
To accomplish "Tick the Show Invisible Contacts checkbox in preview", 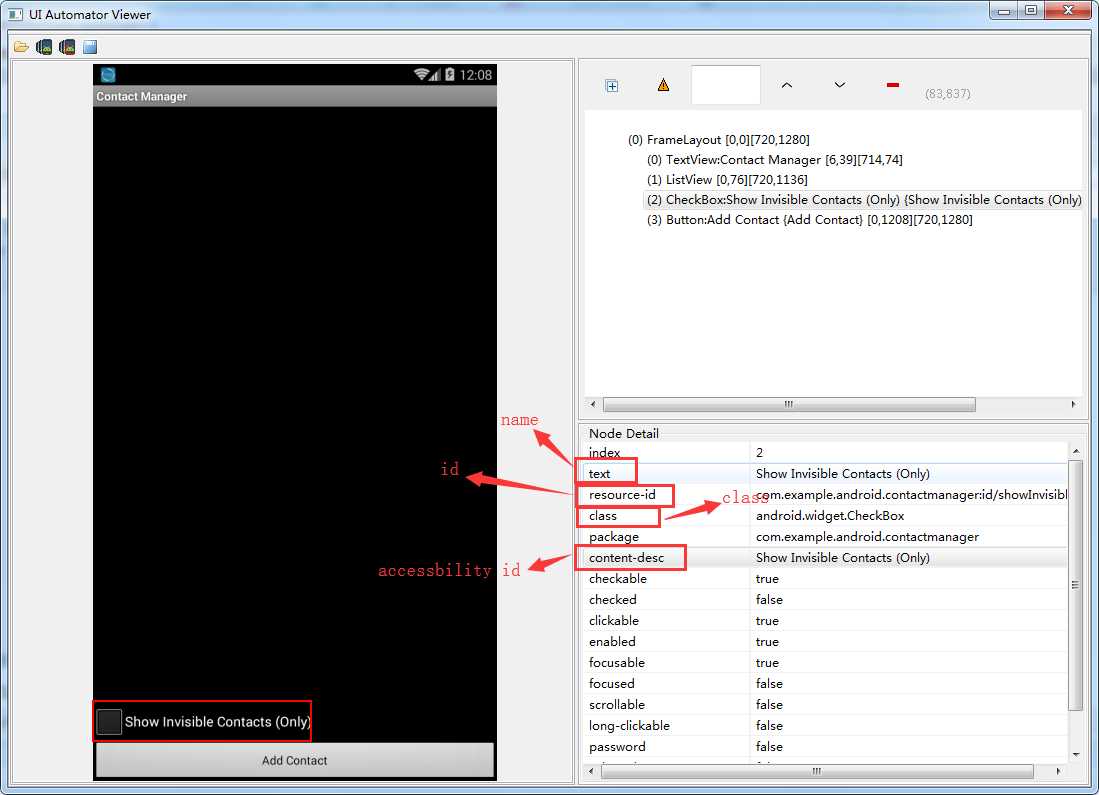I will click(109, 721).
